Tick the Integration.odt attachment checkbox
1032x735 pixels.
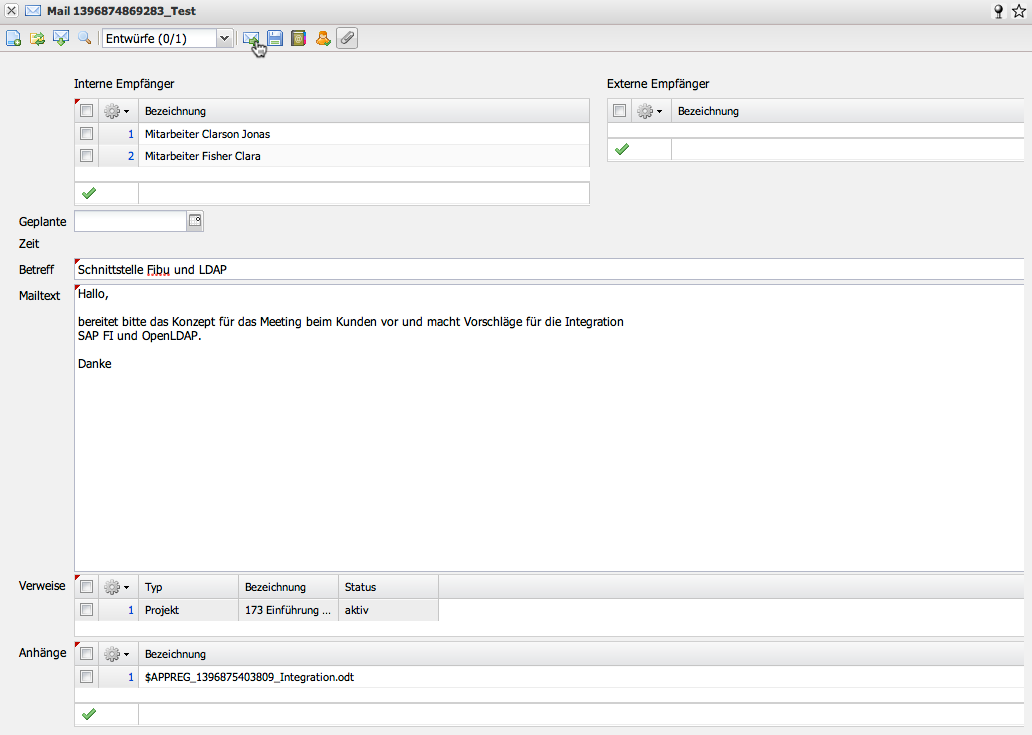click(x=86, y=677)
